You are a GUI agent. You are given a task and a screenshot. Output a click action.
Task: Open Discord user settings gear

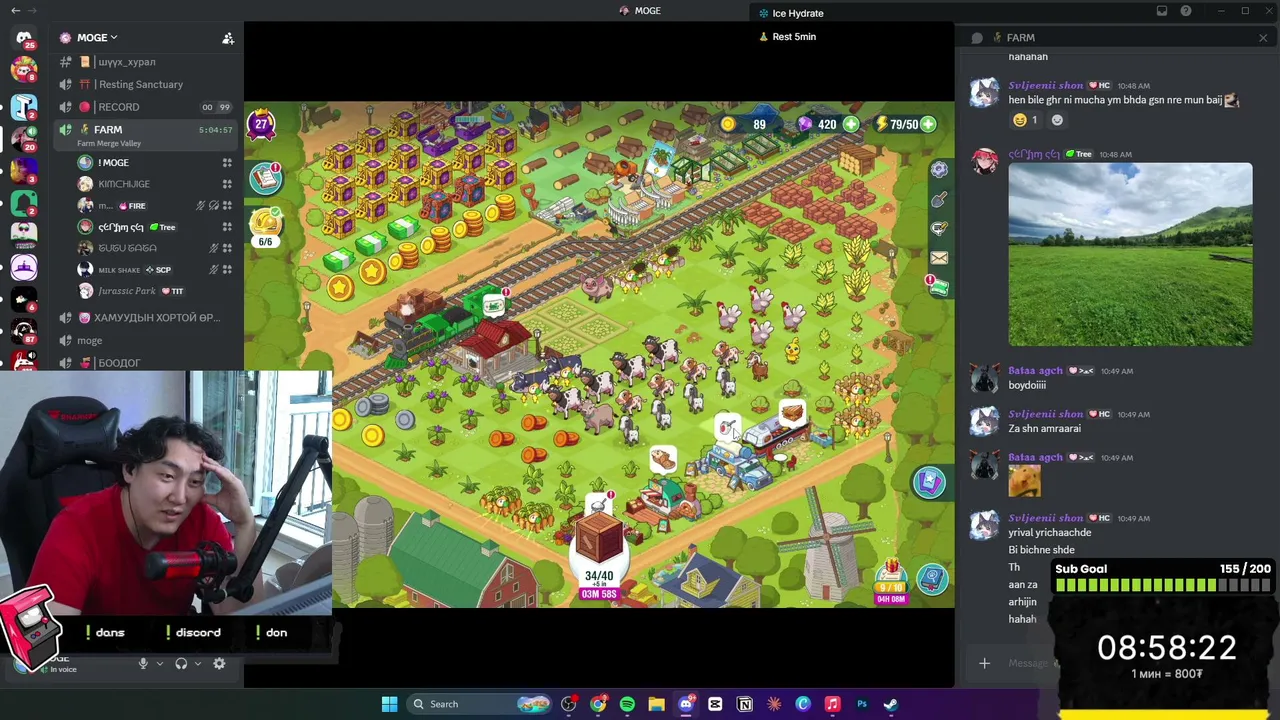219,664
